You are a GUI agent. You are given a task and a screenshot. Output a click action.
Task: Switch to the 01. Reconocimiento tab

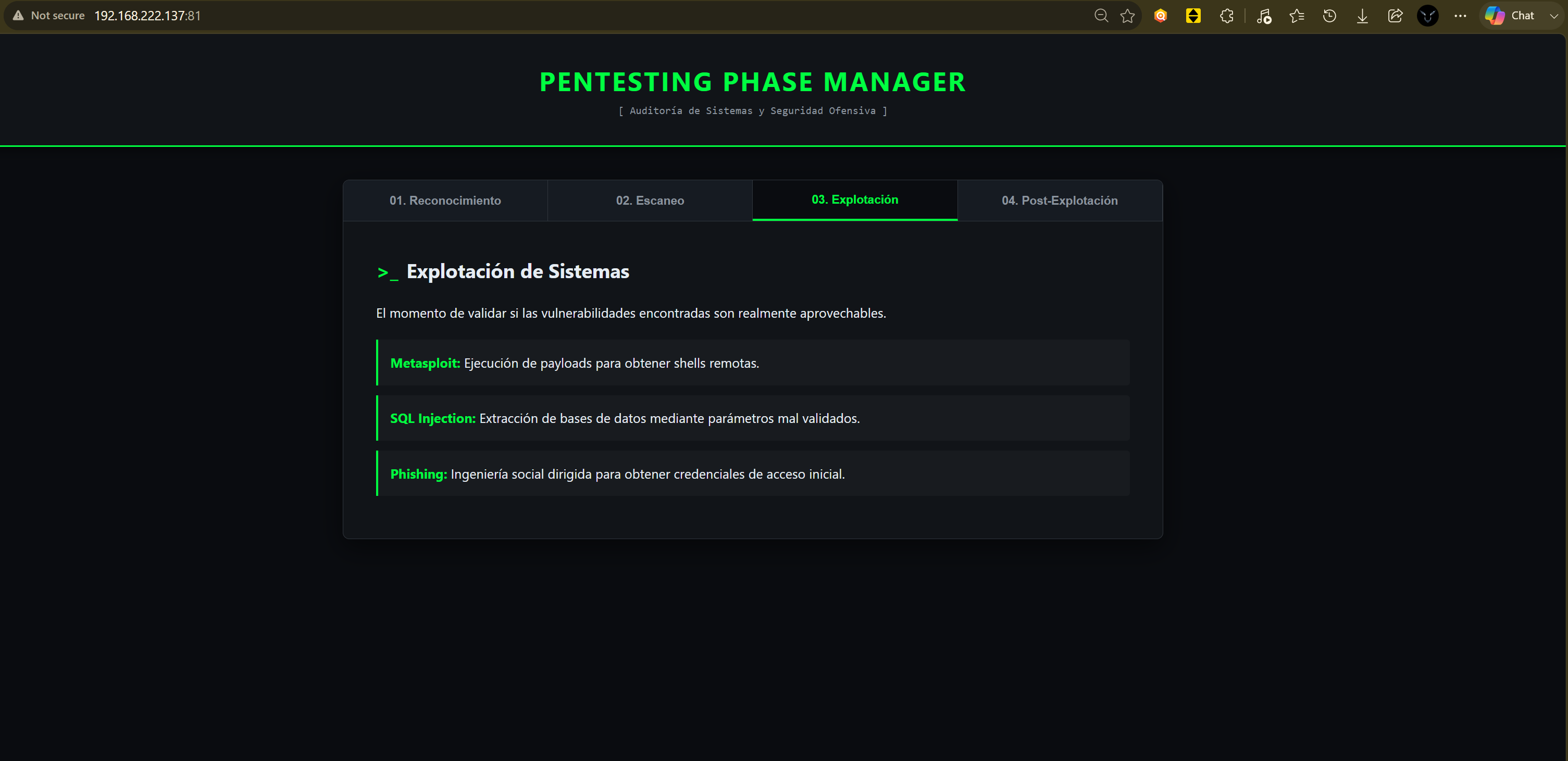point(445,201)
